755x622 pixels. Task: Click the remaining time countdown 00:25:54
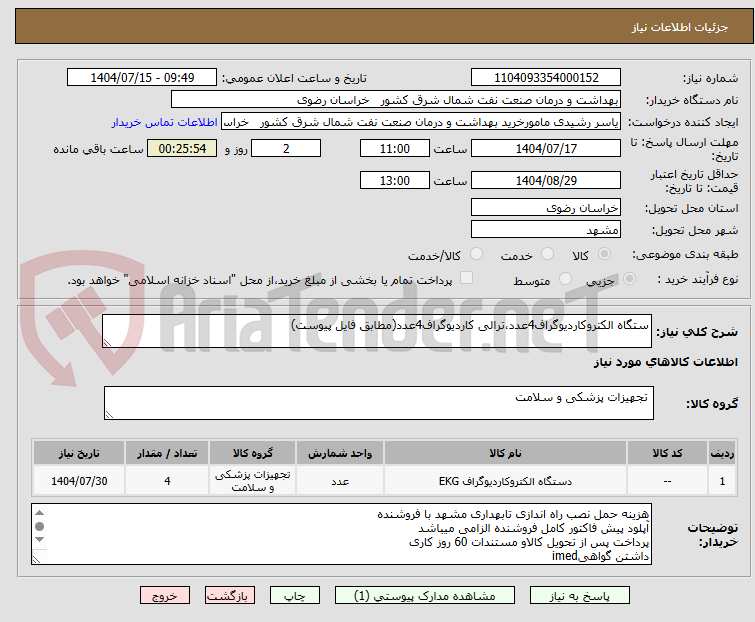(182, 148)
